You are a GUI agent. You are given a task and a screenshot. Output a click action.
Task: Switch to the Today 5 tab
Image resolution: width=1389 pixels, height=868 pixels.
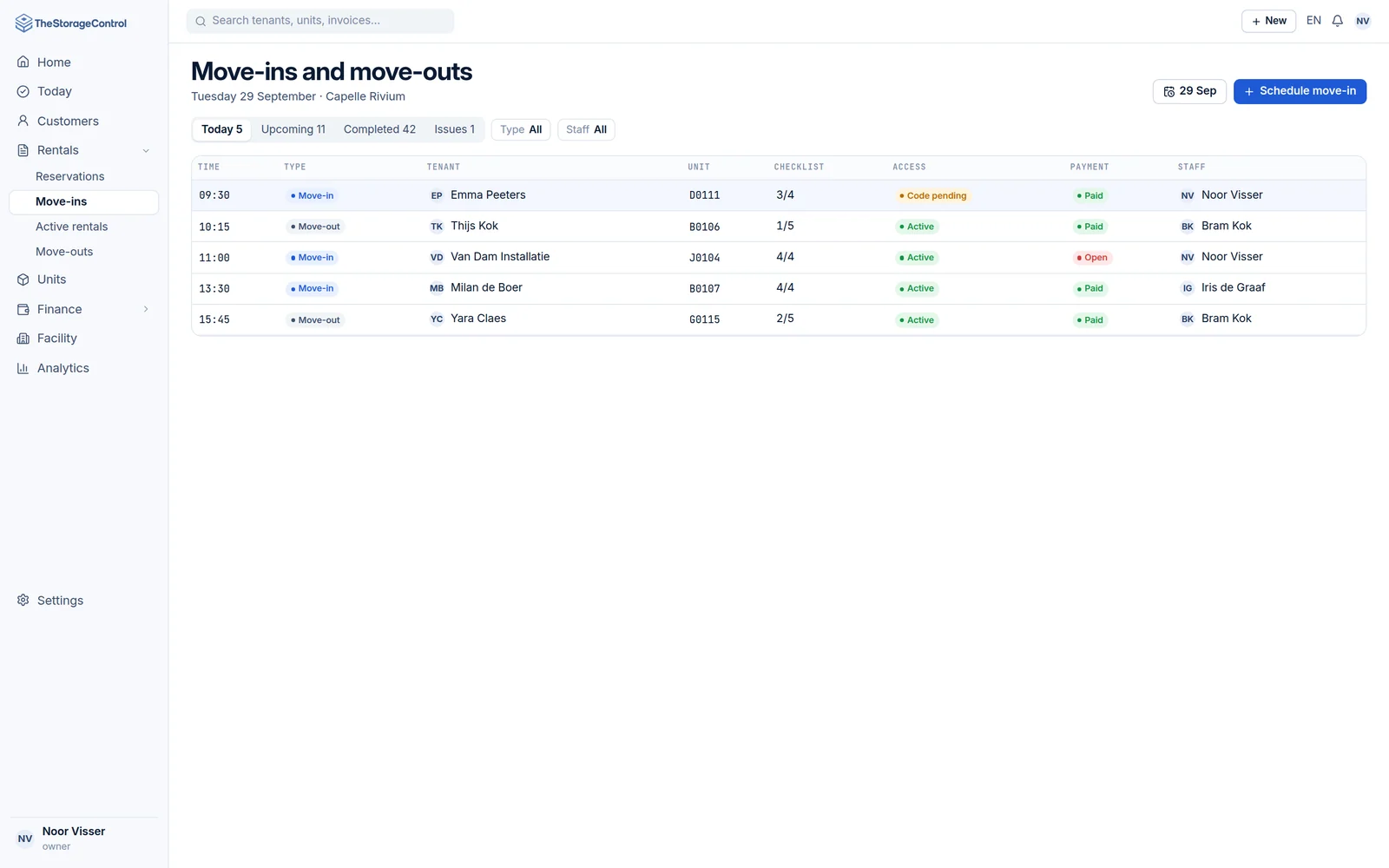click(222, 129)
